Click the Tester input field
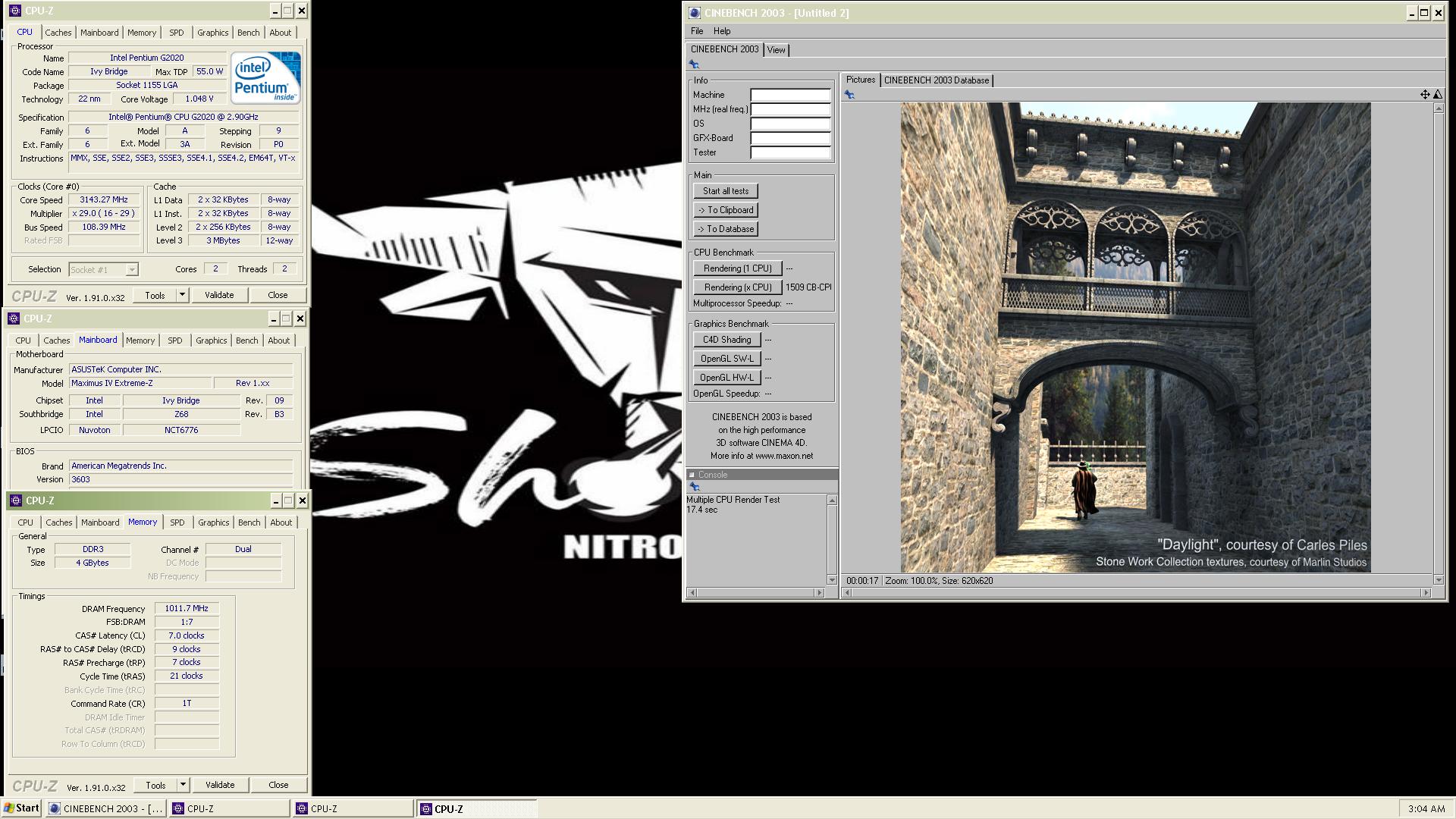Image resolution: width=1456 pixels, height=819 pixels. [790, 153]
